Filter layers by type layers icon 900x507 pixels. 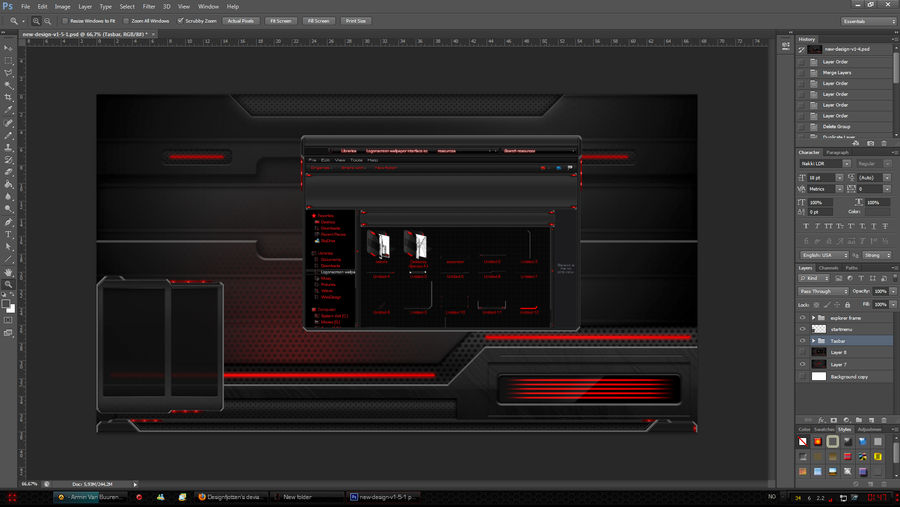(x=861, y=278)
